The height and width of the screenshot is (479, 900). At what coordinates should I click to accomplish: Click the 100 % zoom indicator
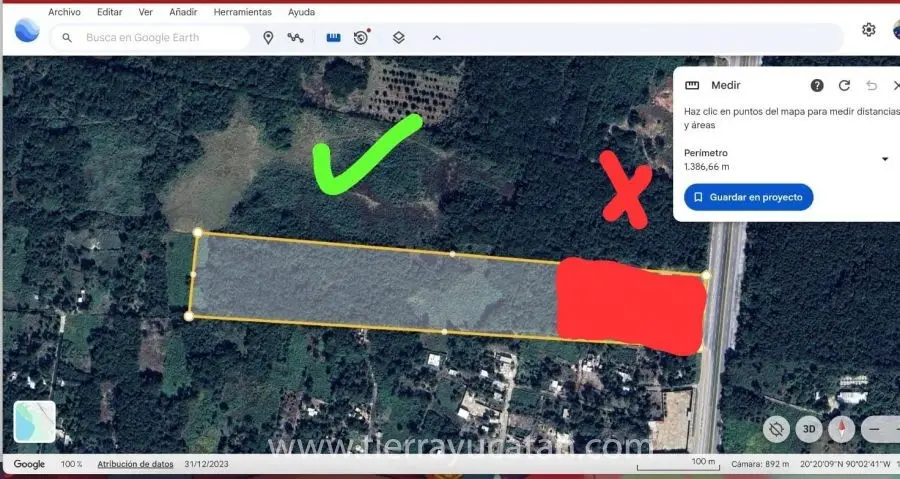tap(72, 464)
